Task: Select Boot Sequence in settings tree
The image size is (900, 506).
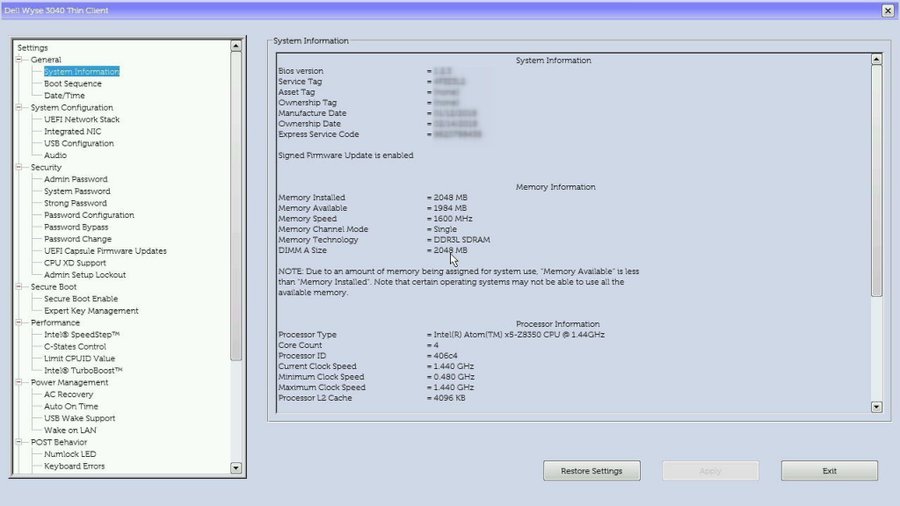Action: 72,84
